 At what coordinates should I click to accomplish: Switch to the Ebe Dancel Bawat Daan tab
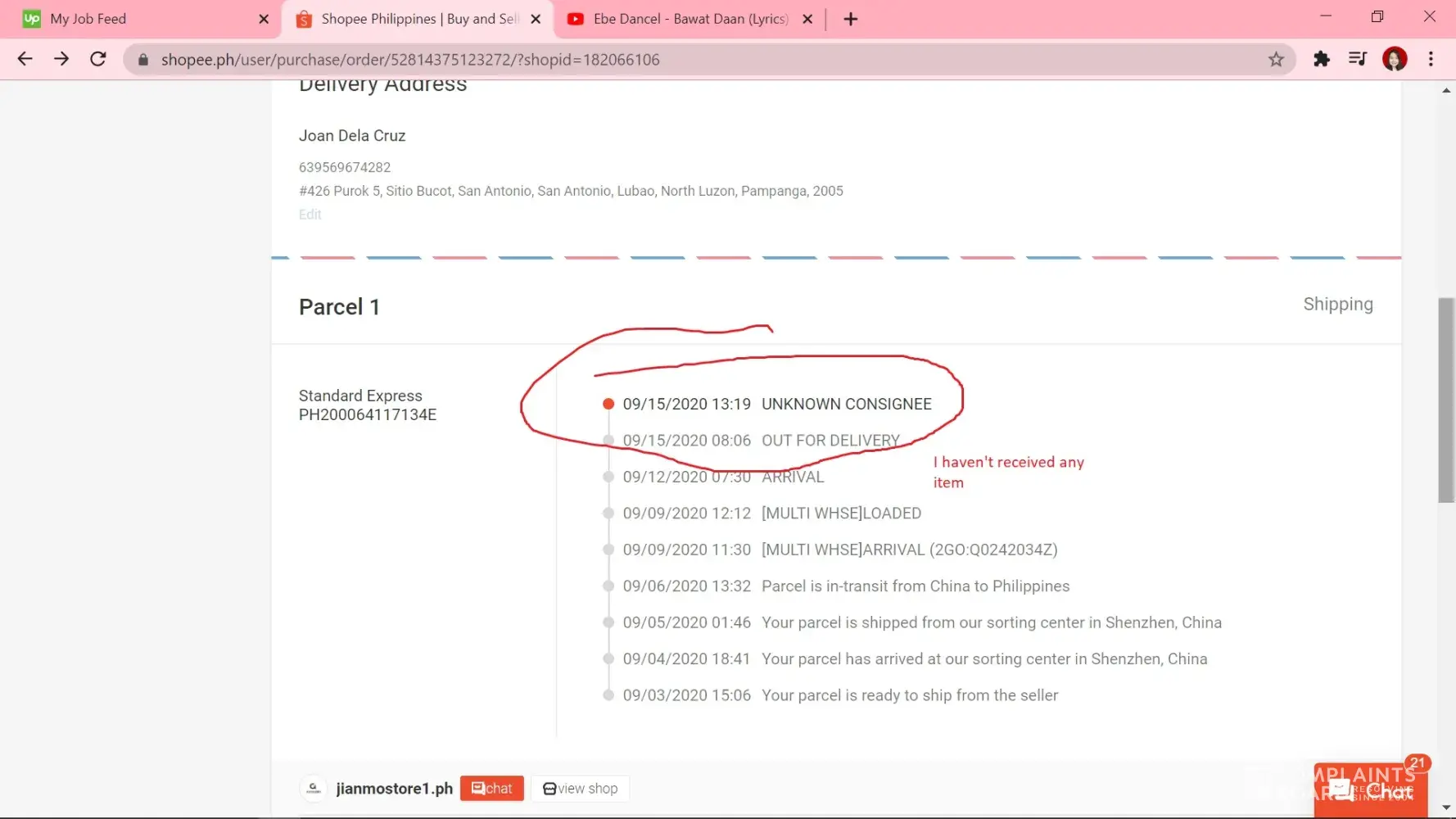coord(690,19)
